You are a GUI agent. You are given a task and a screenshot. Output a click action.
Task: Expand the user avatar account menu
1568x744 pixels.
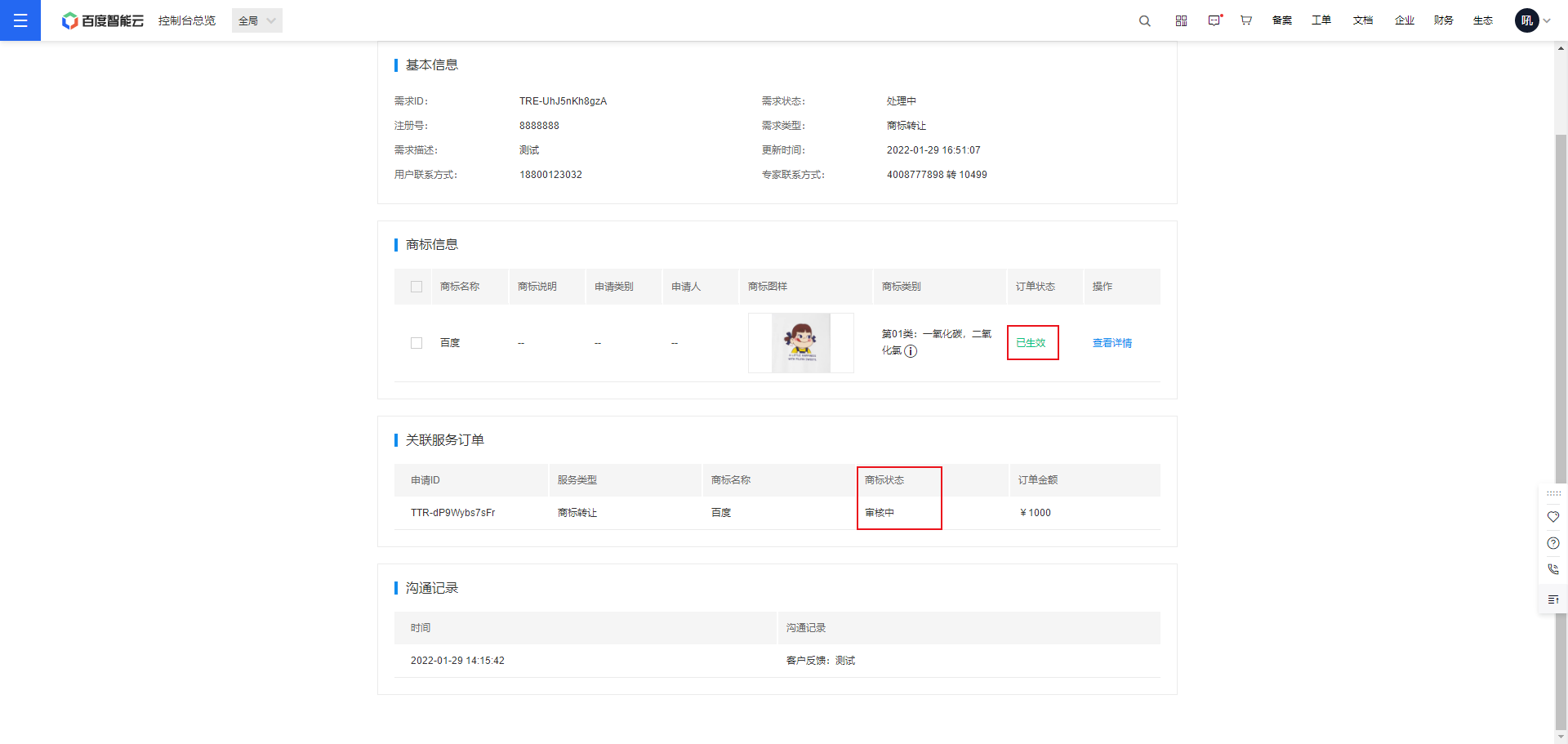(x=1532, y=20)
